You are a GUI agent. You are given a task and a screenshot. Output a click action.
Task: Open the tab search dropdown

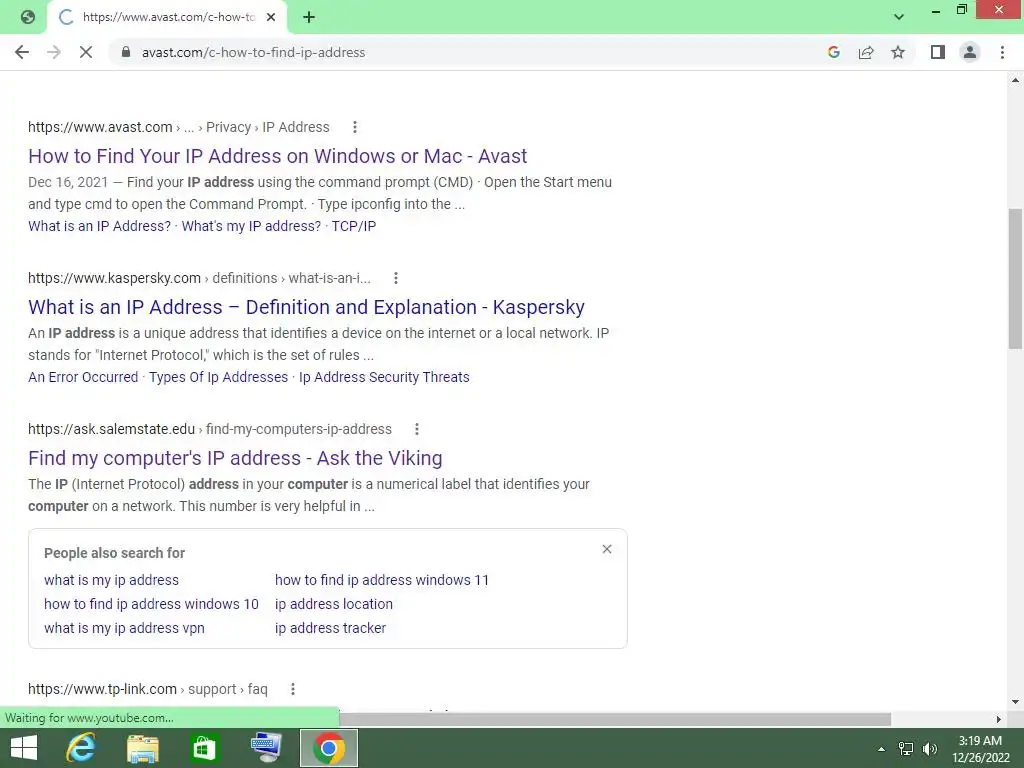899,17
